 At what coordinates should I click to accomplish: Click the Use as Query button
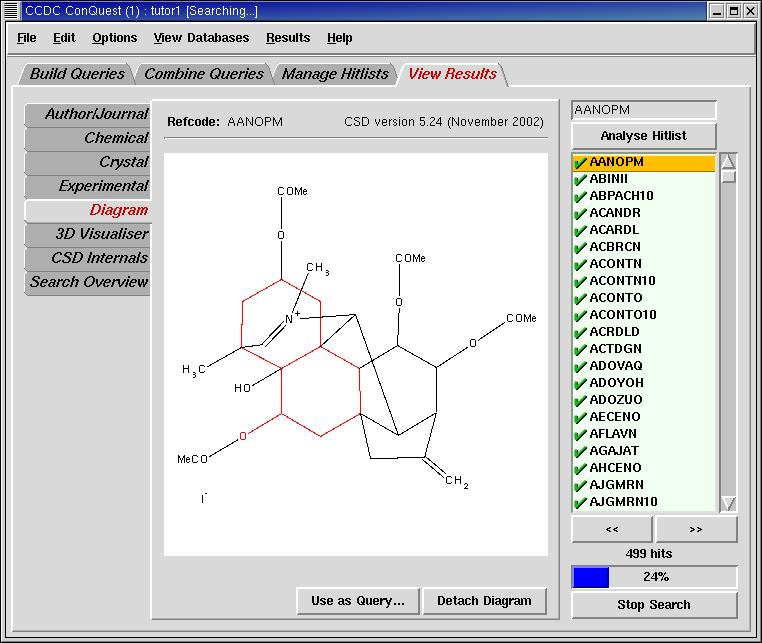point(357,601)
